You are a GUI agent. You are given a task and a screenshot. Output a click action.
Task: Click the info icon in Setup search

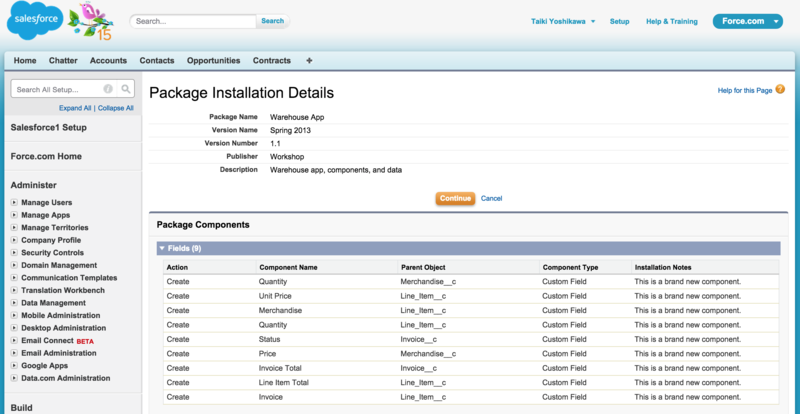tap(108, 89)
